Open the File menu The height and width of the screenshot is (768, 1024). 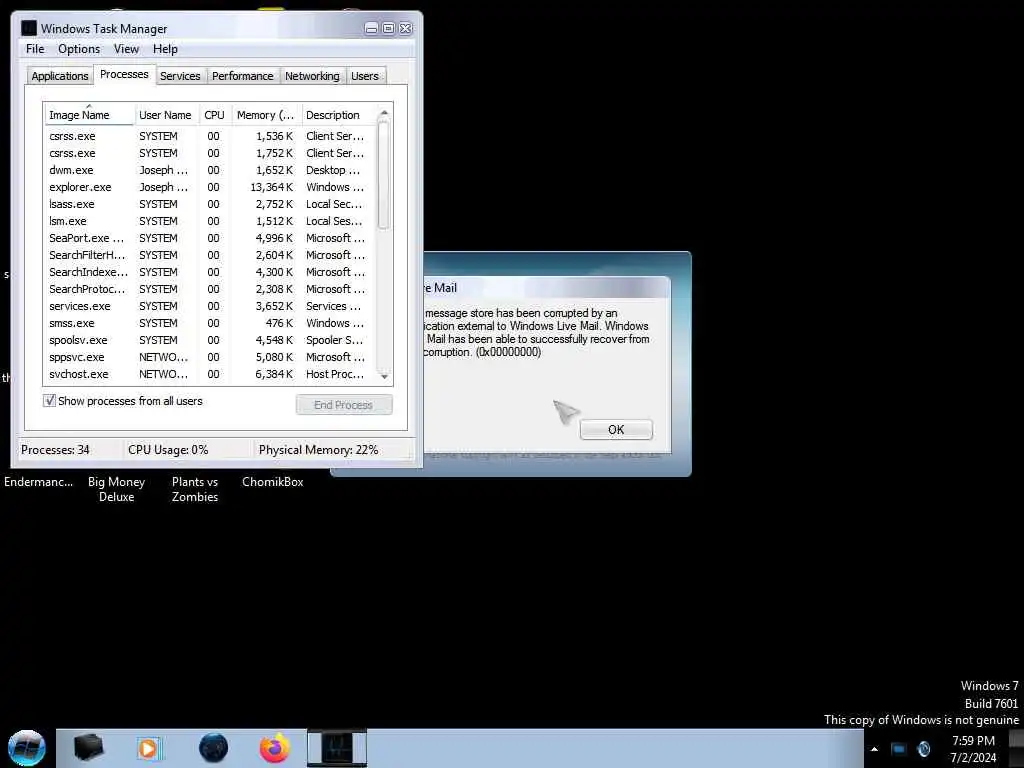(x=35, y=49)
